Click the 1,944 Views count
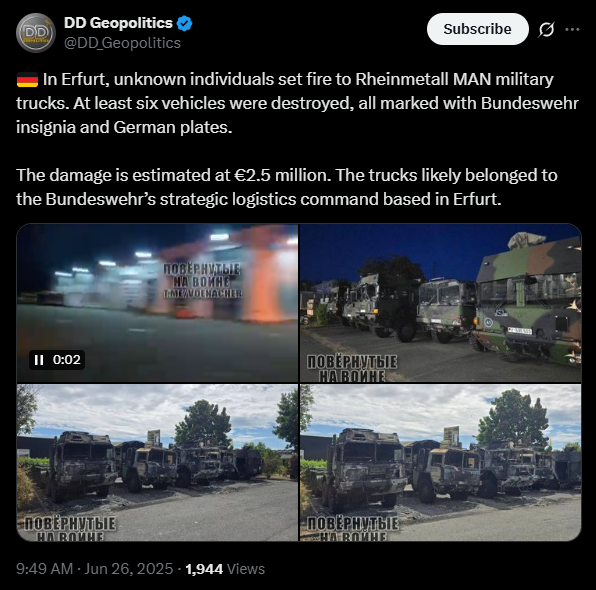The width and height of the screenshot is (596, 590). pyautogui.click(x=225, y=569)
